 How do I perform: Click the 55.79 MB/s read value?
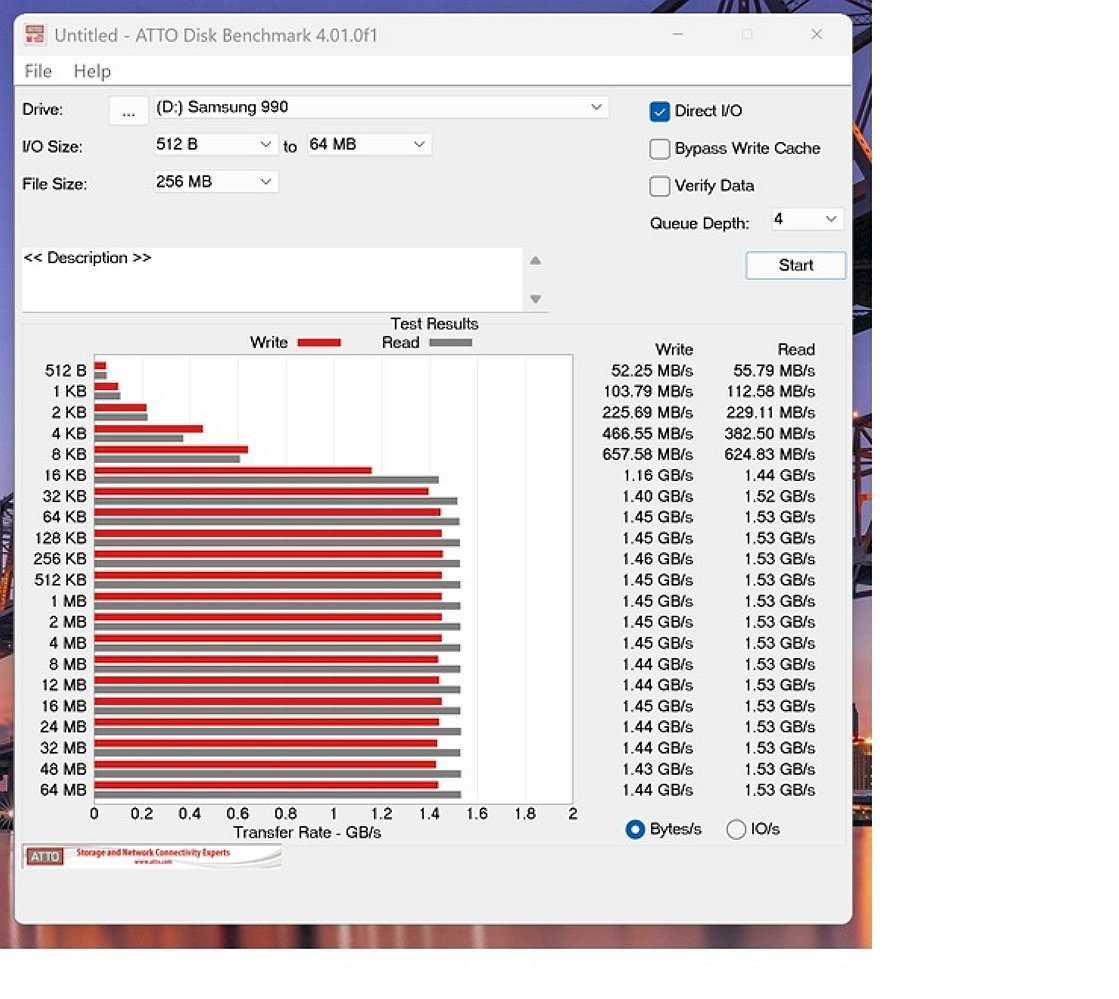(x=774, y=371)
